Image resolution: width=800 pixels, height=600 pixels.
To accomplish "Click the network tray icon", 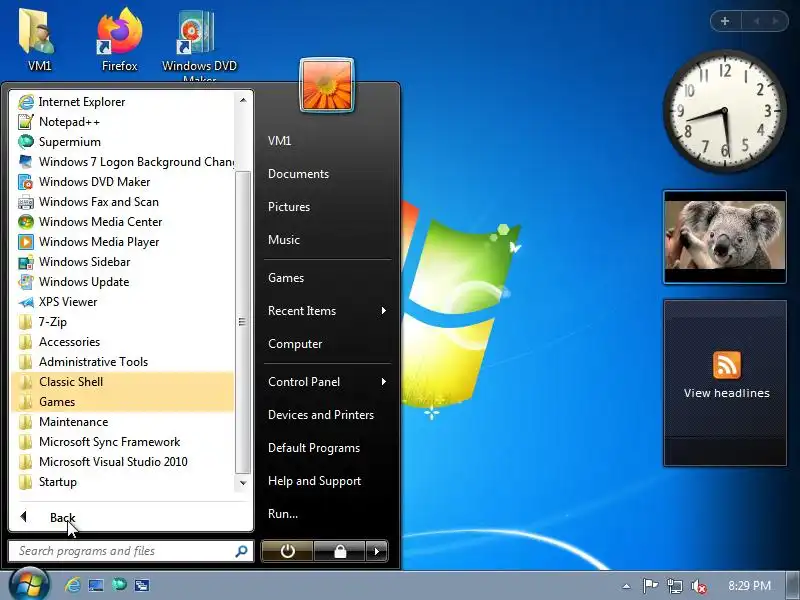I will pyautogui.click(x=674, y=586).
